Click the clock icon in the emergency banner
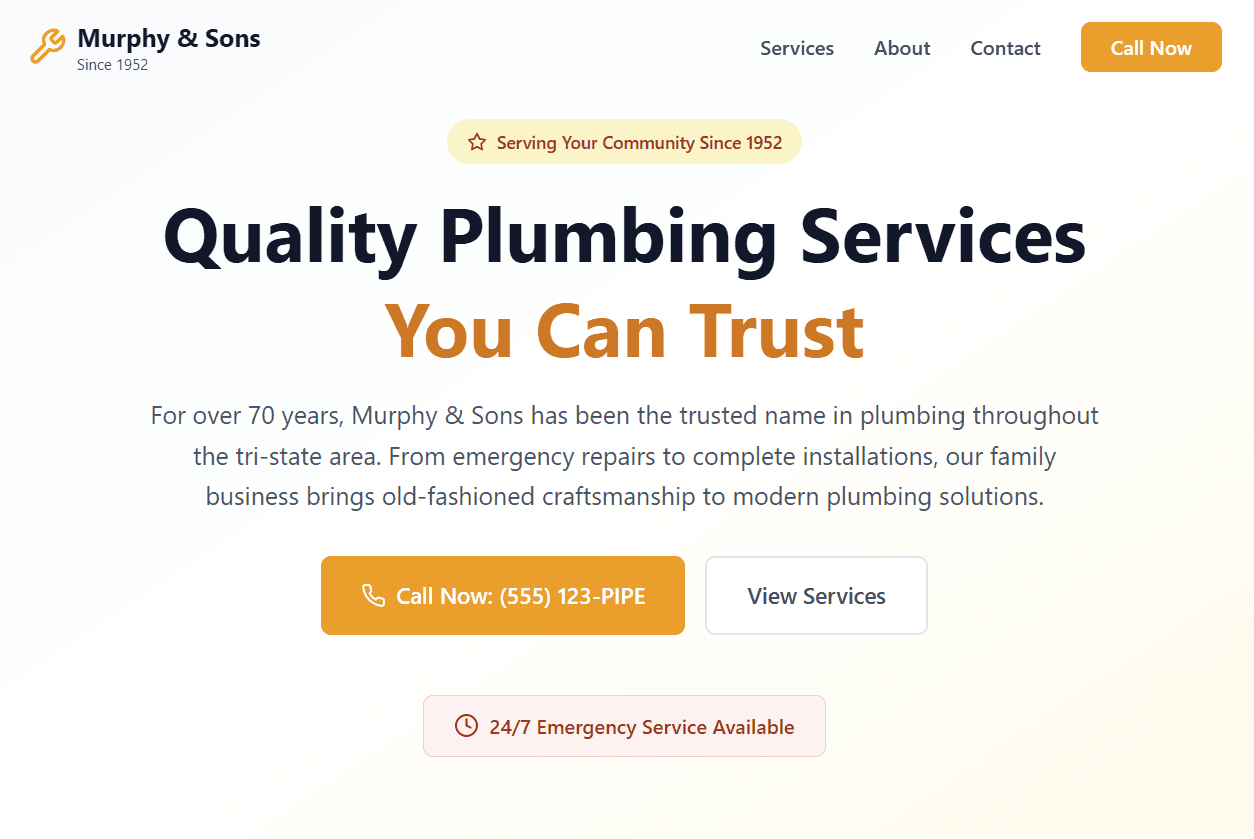The width and height of the screenshot is (1254, 839). (x=465, y=726)
